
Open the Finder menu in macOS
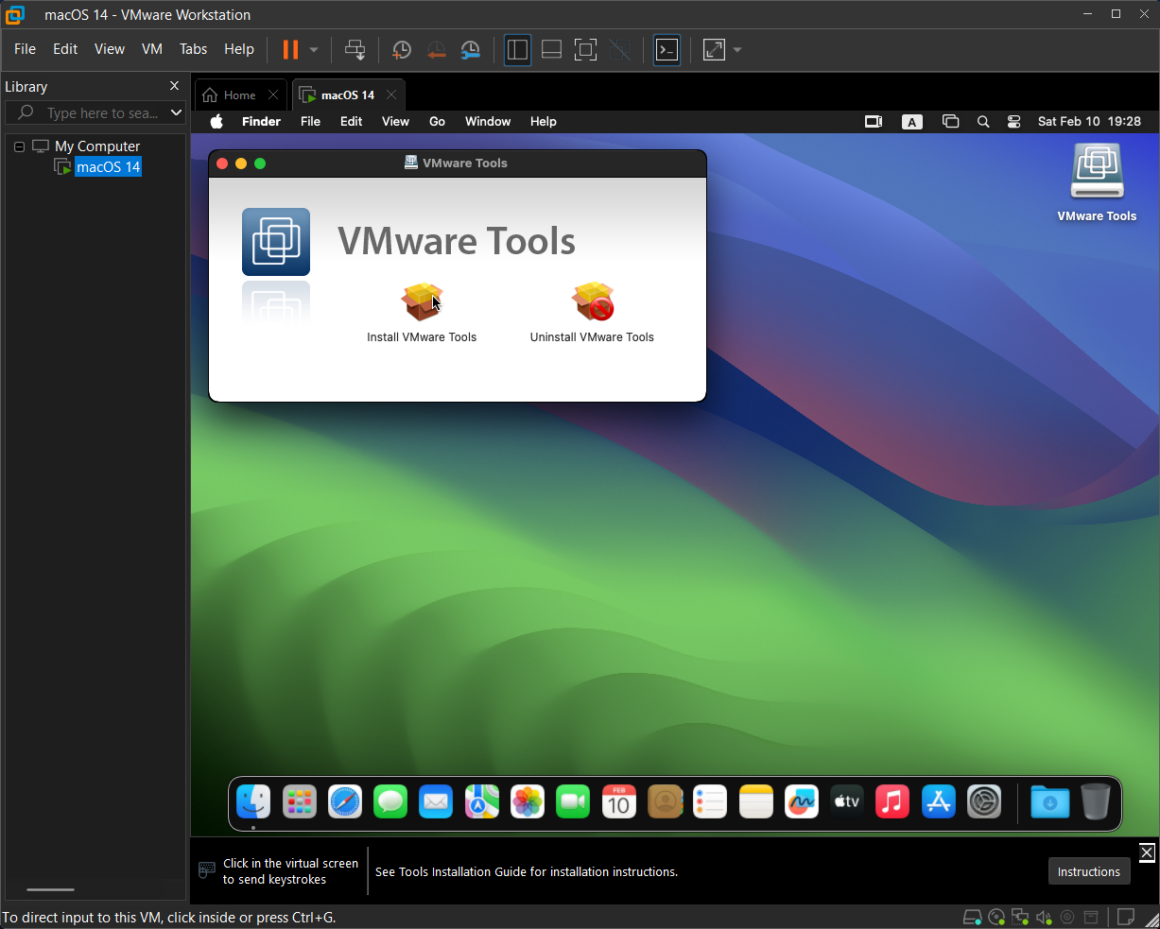(x=261, y=121)
